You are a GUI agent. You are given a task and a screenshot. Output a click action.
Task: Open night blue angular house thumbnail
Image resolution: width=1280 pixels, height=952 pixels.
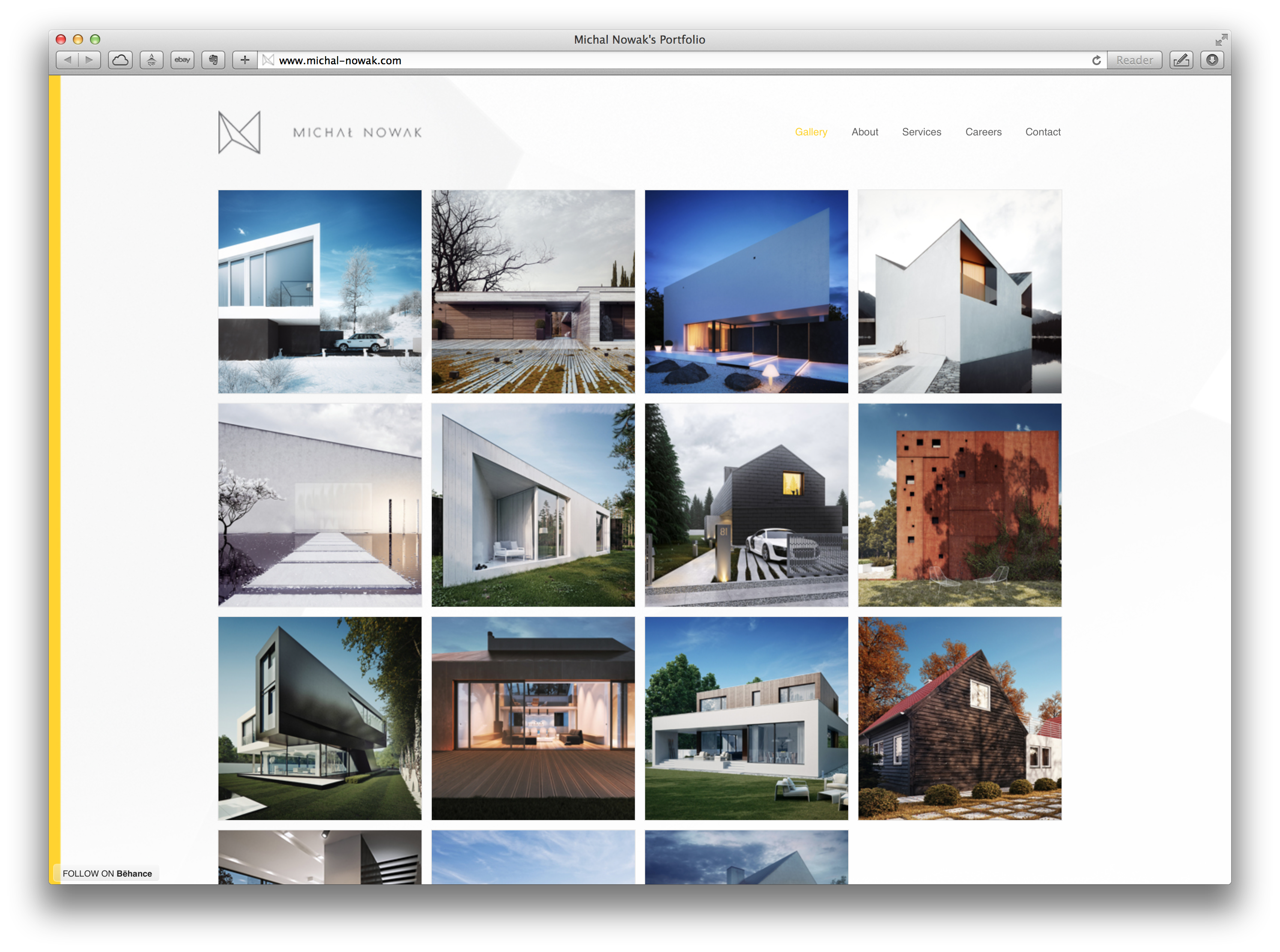click(746, 292)
